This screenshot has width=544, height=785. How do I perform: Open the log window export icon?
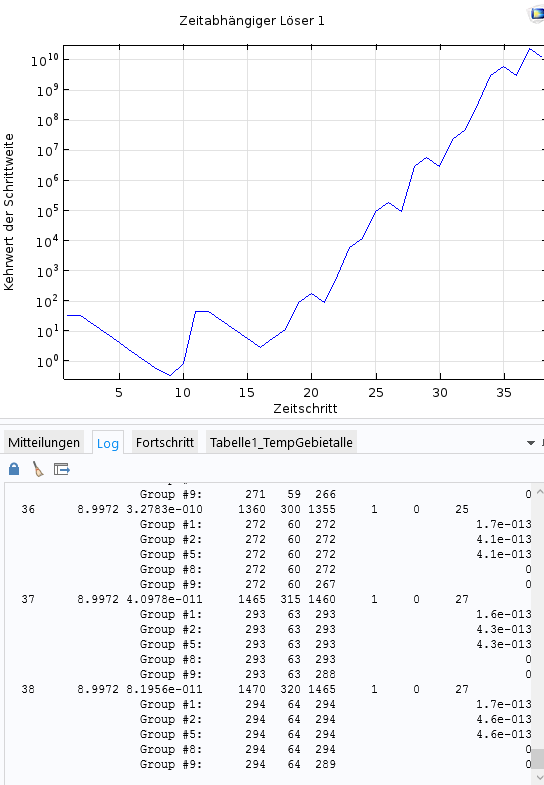point(62,469)
